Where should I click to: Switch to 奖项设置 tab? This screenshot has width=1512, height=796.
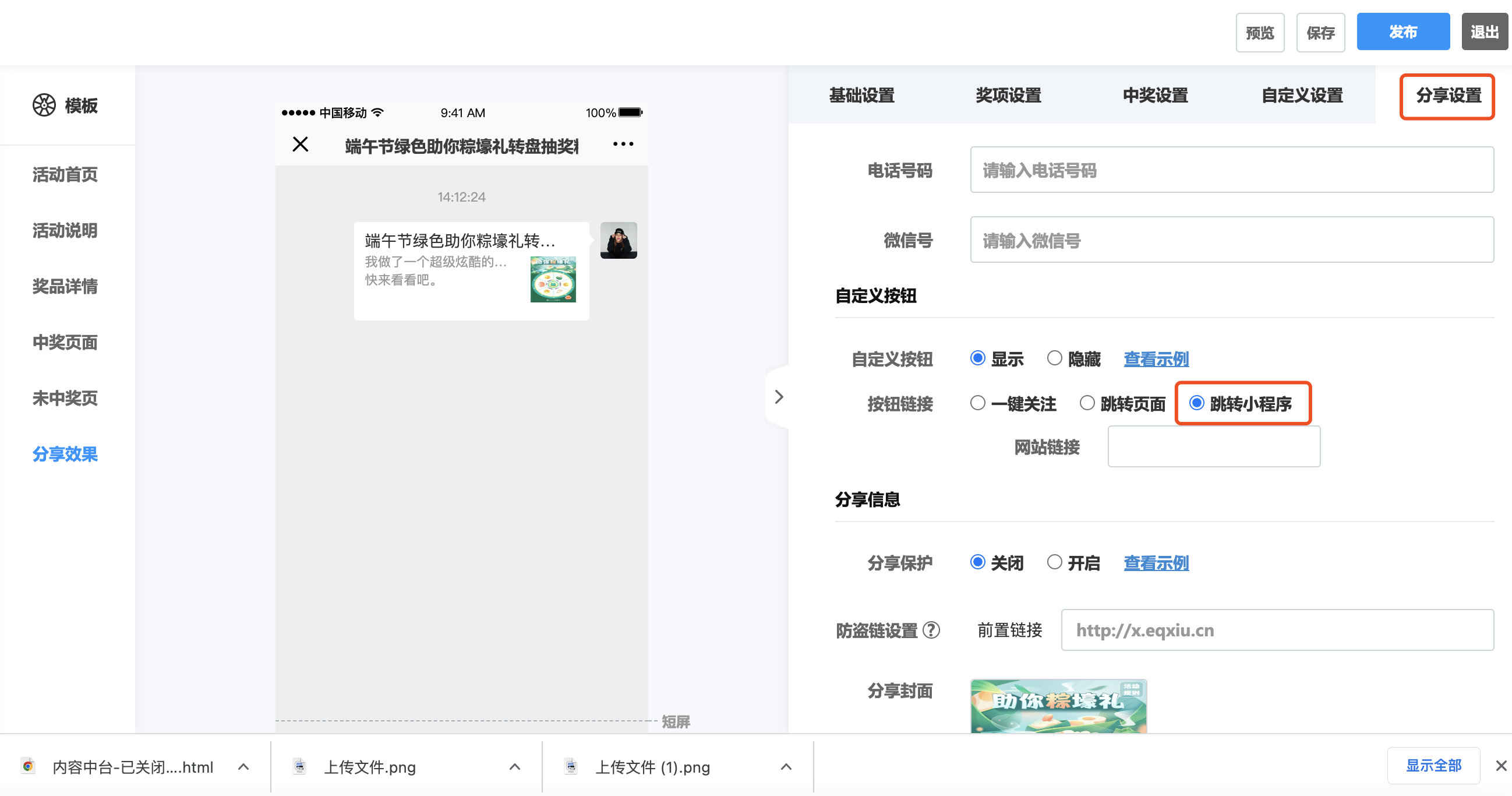tap(1008, 95)
